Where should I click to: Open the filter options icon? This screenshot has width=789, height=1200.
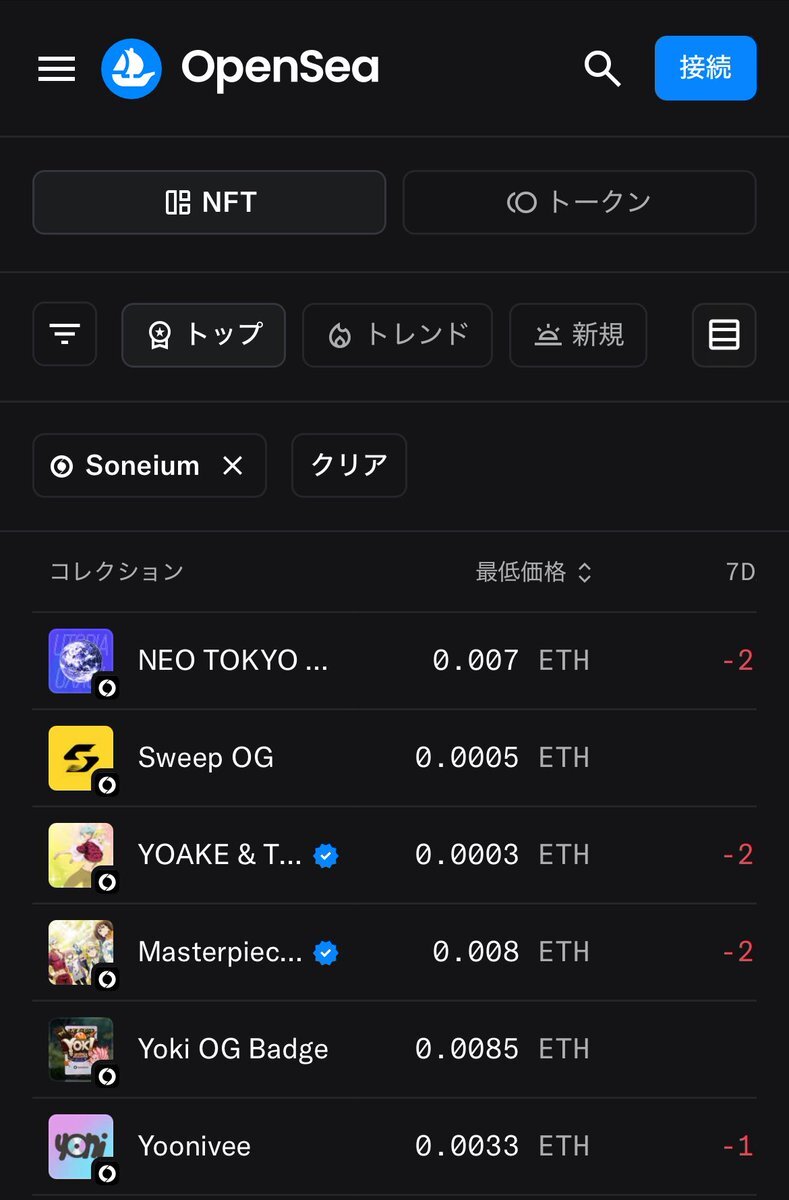click(x=65, y=334)
